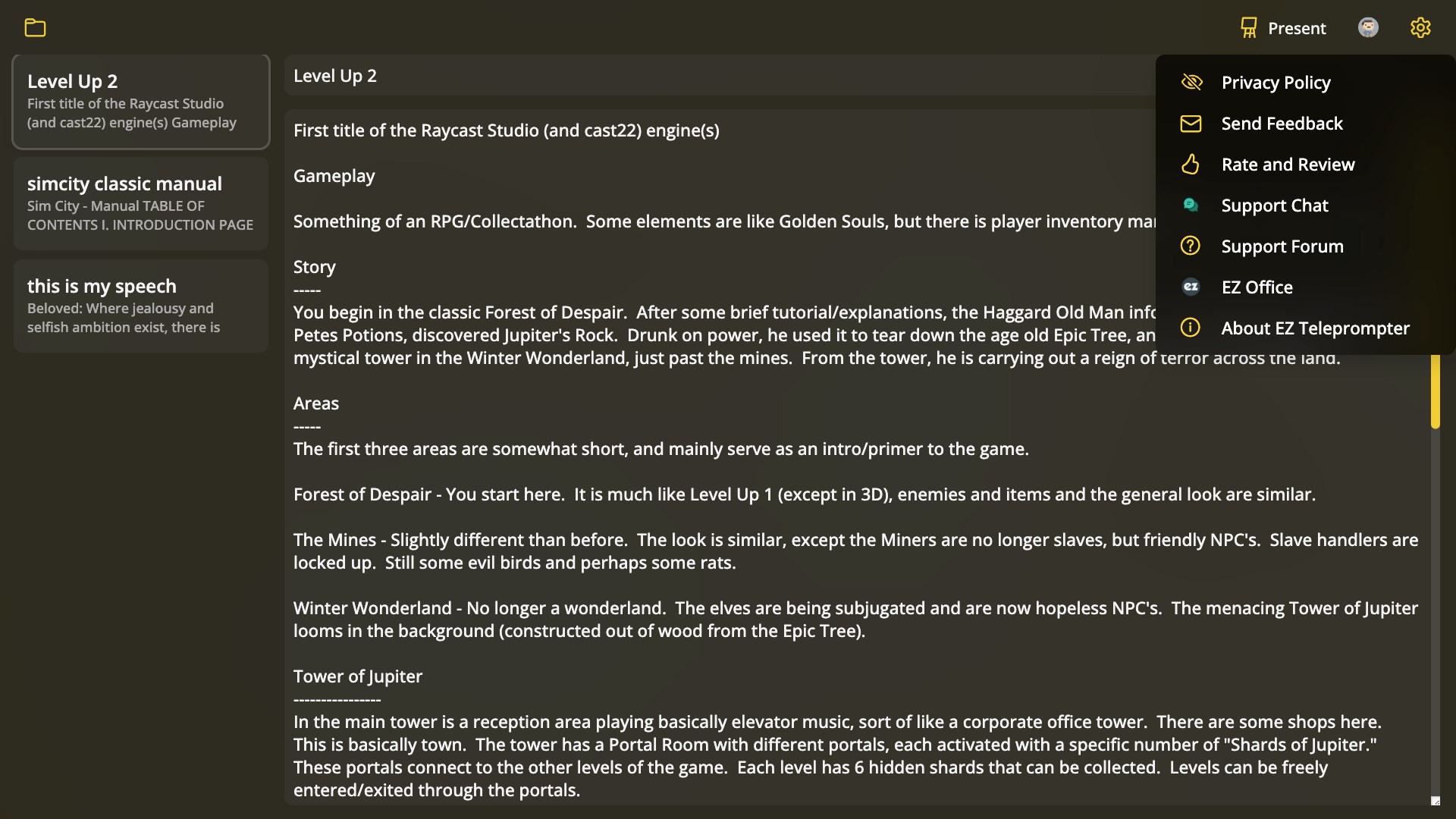
Task: Select the "simcity classic manual" script
Action: pyautogui.click(x=140, y=202)
